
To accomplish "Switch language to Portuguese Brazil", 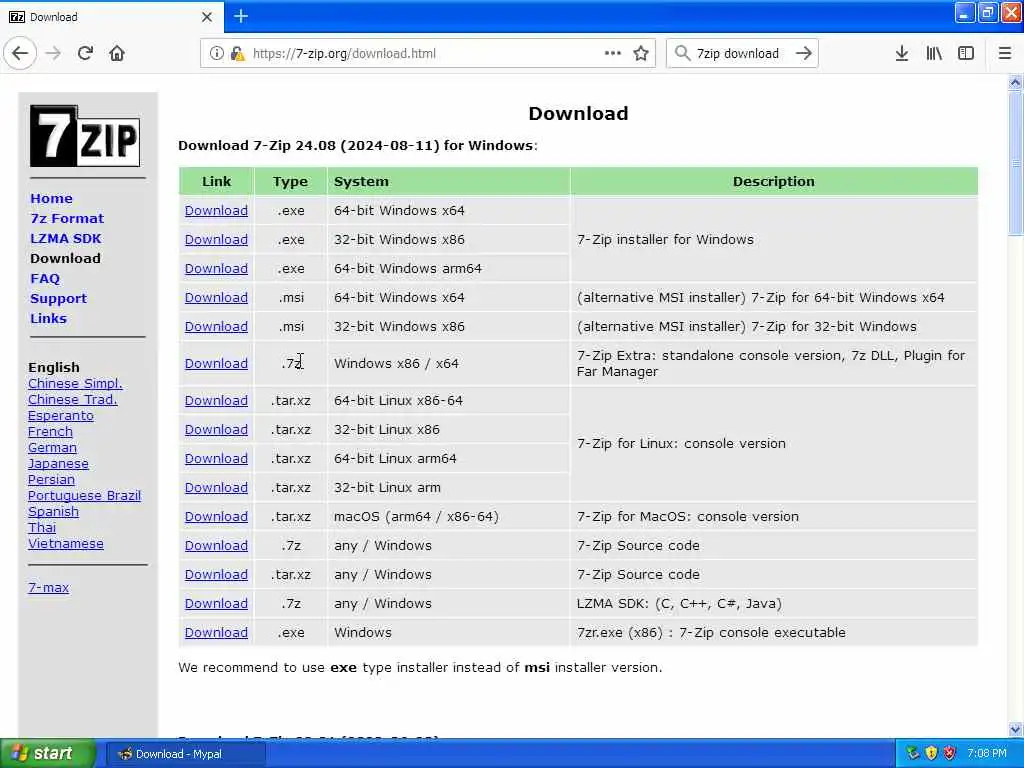I will coord(84,496).
